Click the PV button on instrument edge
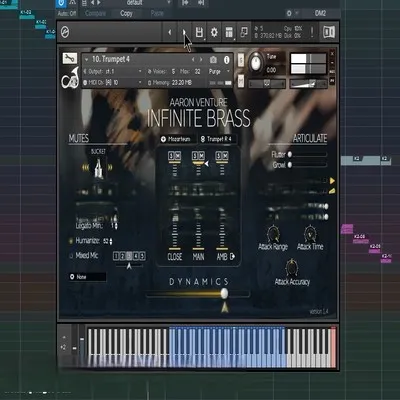The height and width of the screenshot is (400, 400). tap(332, 81)
